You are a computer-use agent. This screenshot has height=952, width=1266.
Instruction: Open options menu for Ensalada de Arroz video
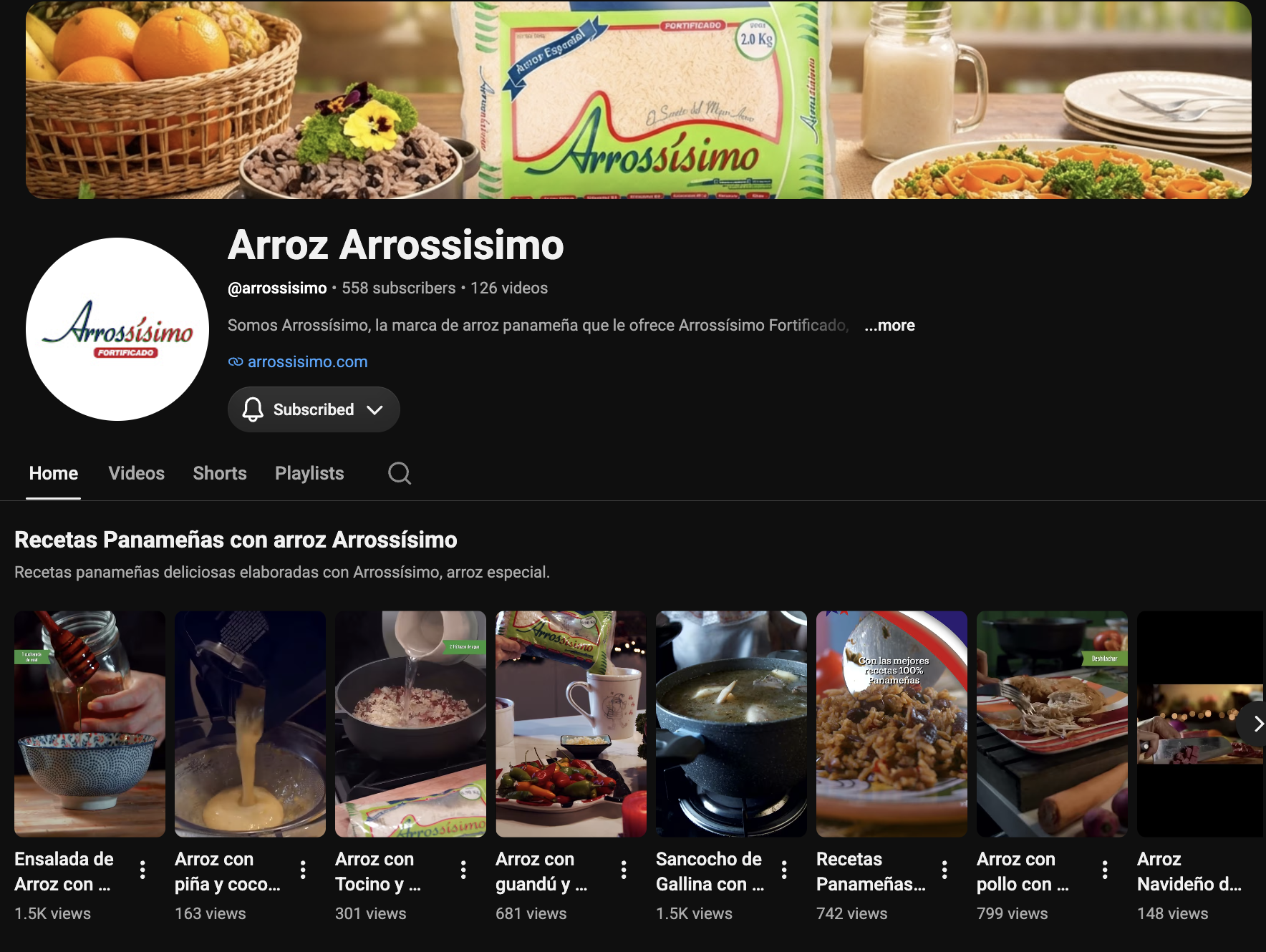pos(142,870)
